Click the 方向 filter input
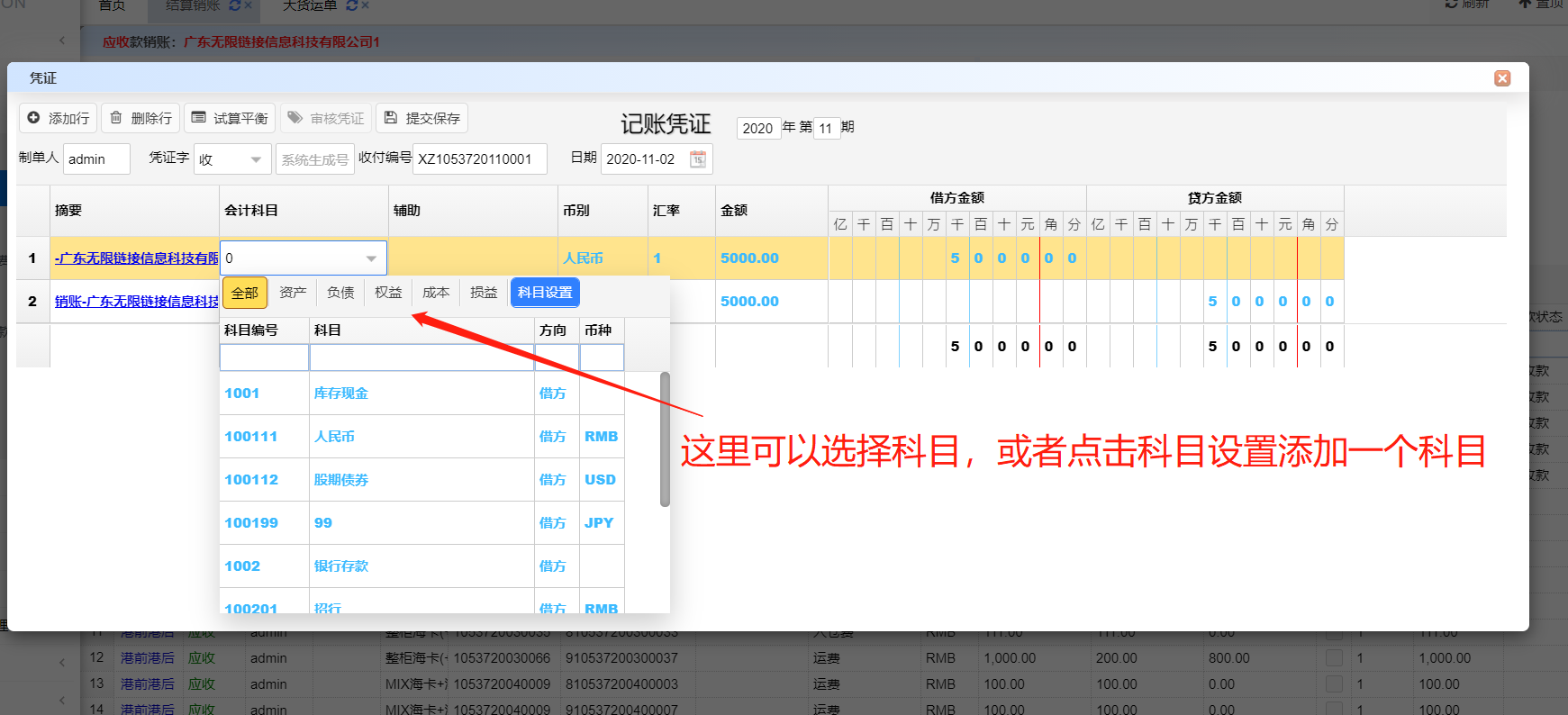This screenshot has height=715, width=1568. point(557,357)
